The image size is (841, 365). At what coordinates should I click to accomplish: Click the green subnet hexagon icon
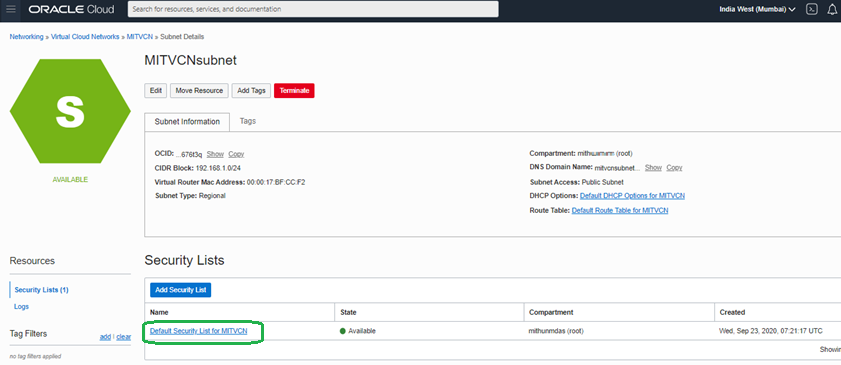70,111
